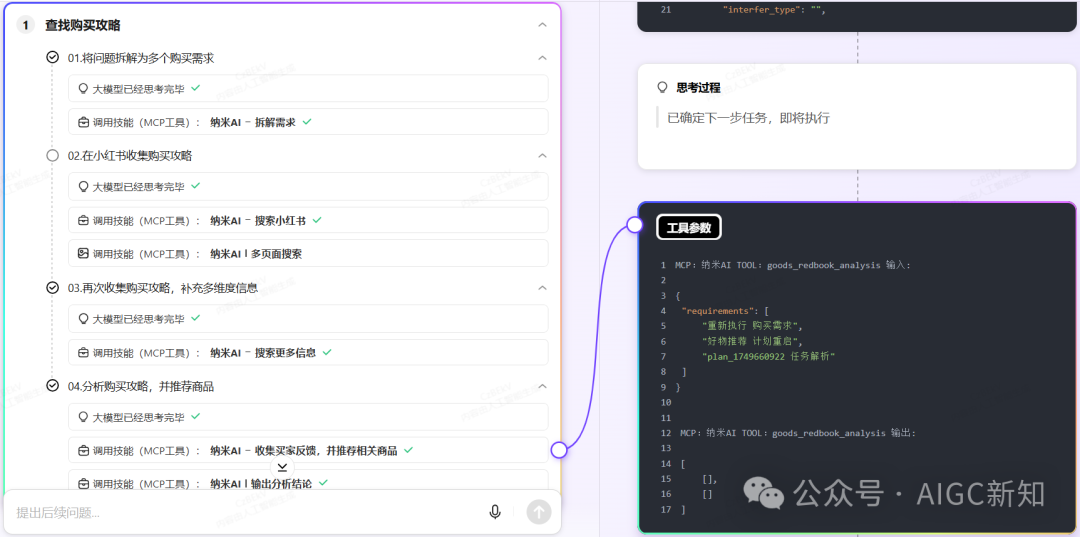Open 大模型已经思考完毕 row under step 02

pyautogui.click(x=309, y=186)
